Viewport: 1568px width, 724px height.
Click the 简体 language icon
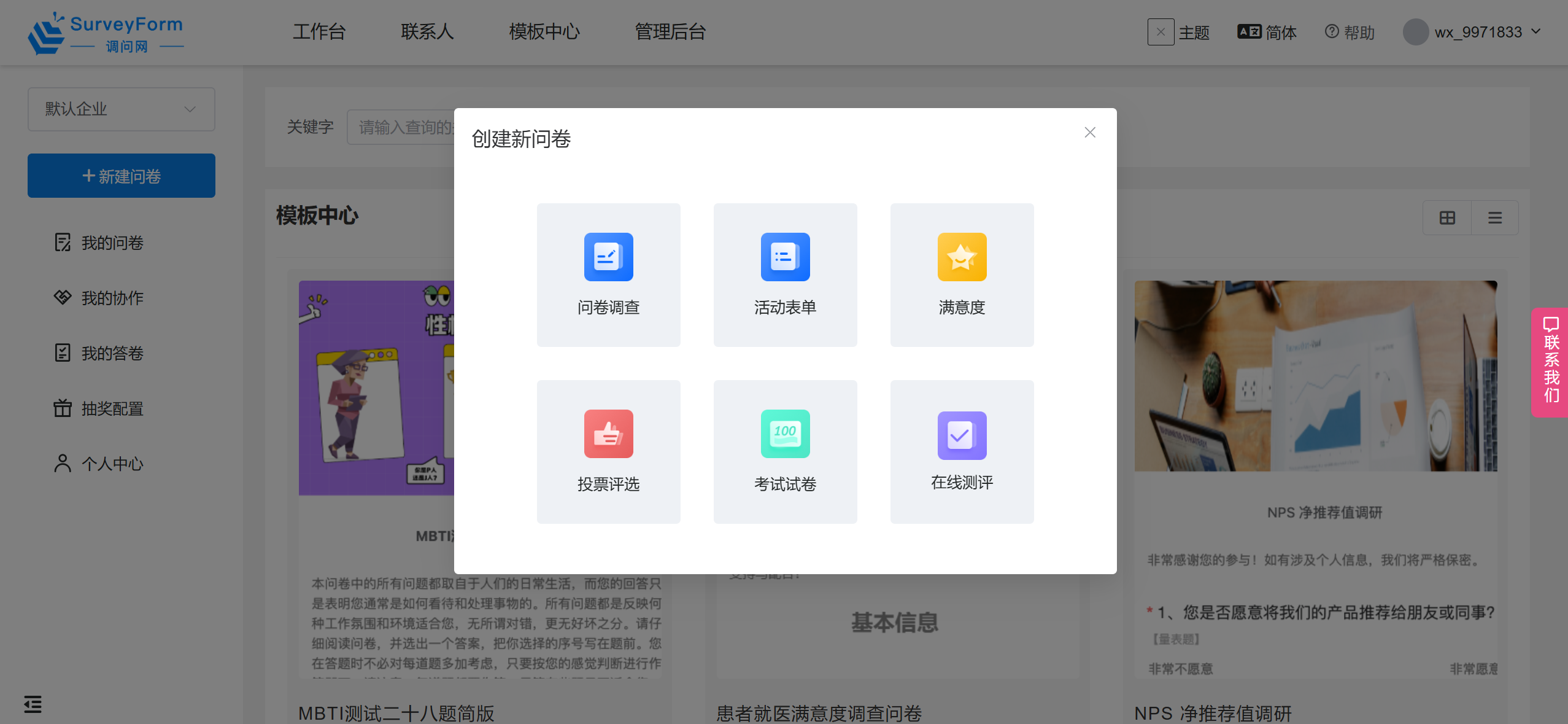(1249, 32)
